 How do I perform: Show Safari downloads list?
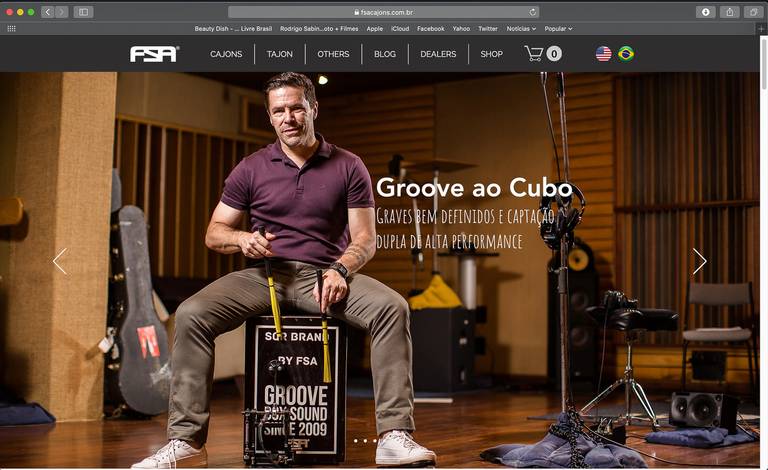click(x=705, y=12)
